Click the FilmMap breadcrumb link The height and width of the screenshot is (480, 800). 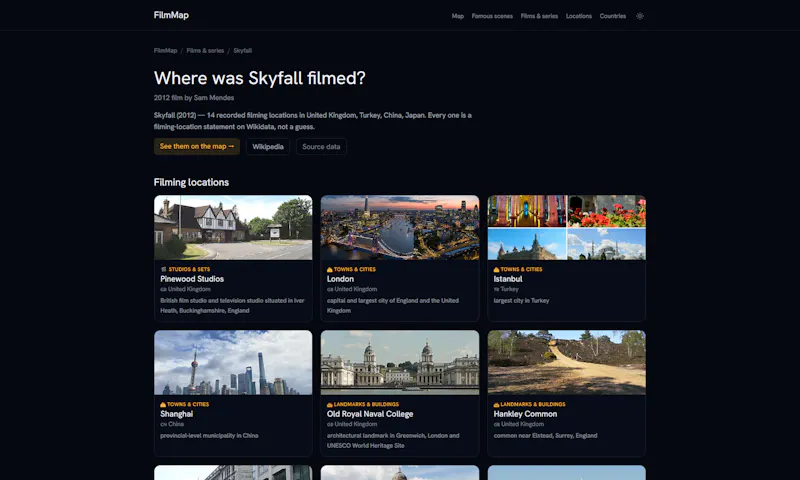[x=165, y=50]
